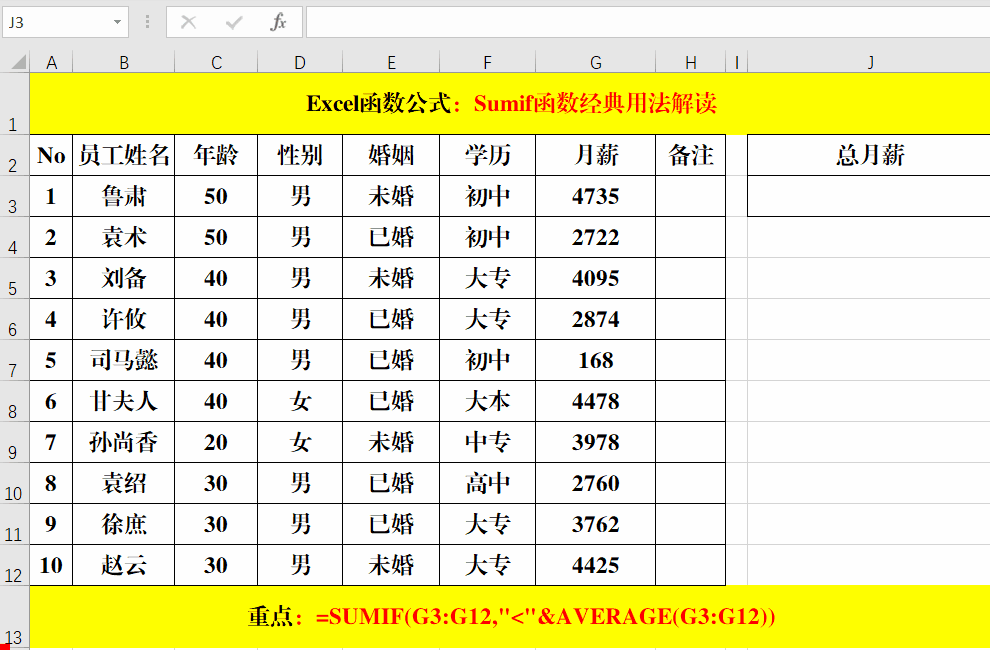Viewport: 990px width, 650px height.
Task: Select column H header
Action: [x=691, y=62]
